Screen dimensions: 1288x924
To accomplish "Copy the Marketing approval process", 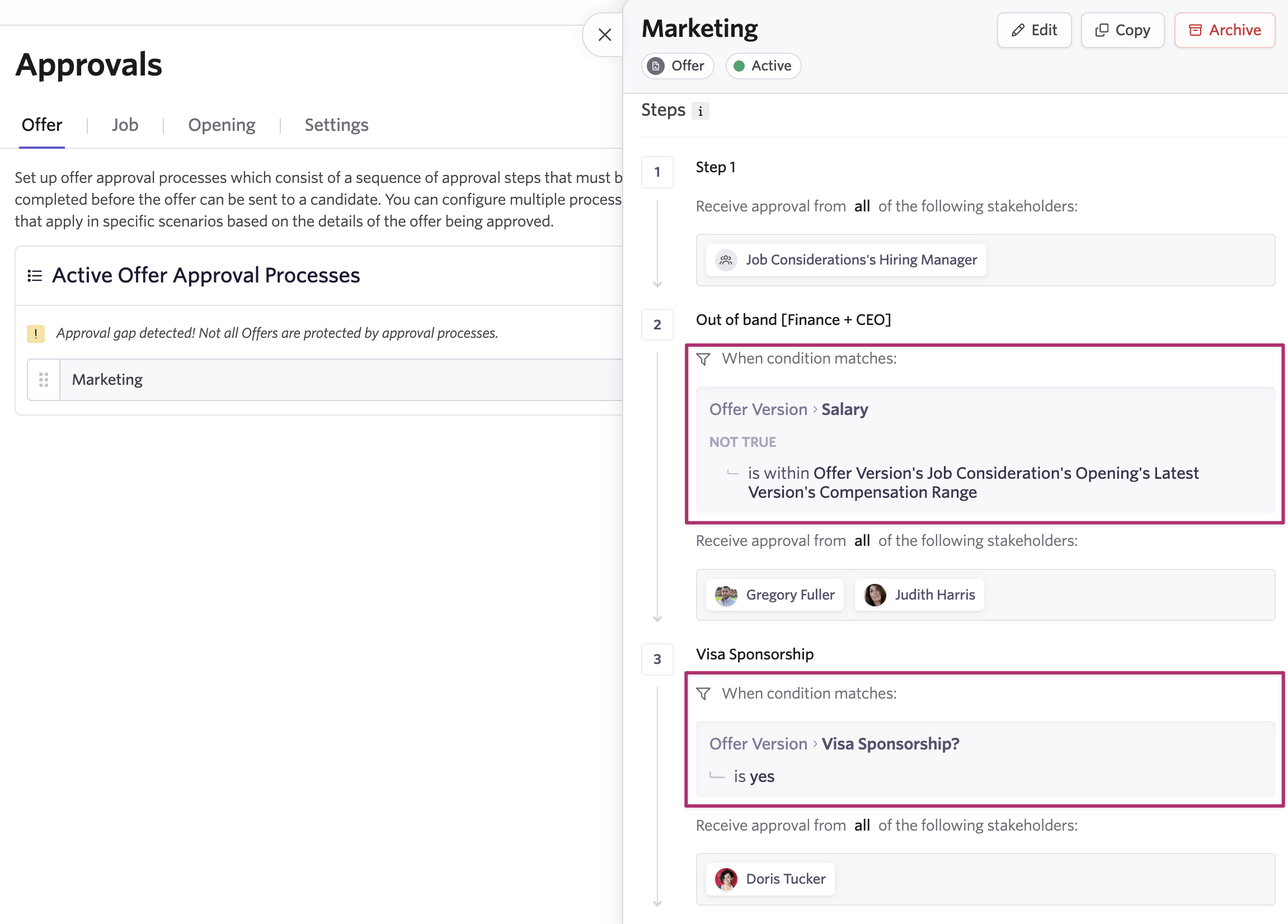I will click(1122, 30).
